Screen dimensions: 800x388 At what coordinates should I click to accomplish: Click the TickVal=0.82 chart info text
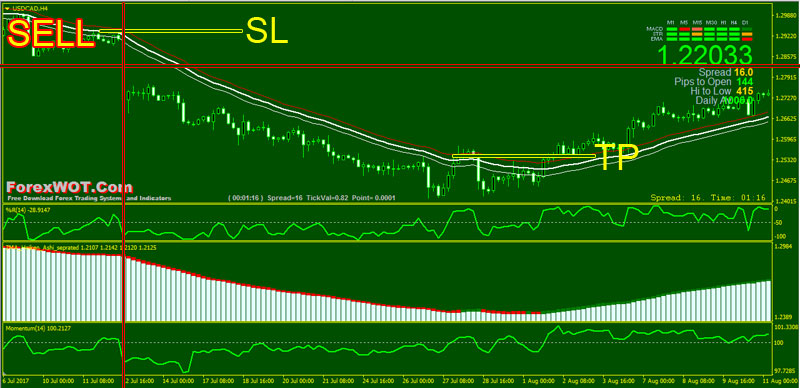[327, 198]
